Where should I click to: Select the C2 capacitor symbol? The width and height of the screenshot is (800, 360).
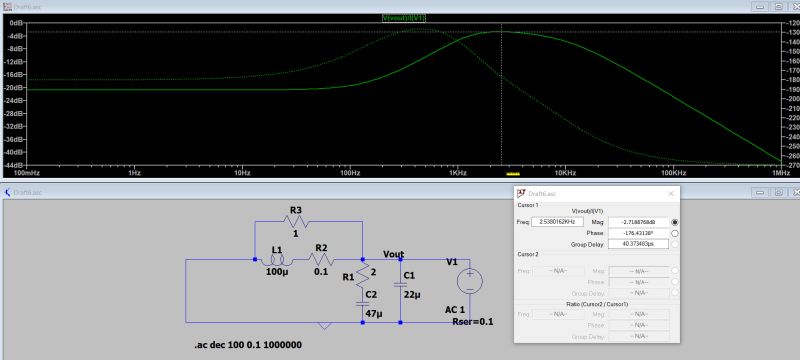(363, 303)
